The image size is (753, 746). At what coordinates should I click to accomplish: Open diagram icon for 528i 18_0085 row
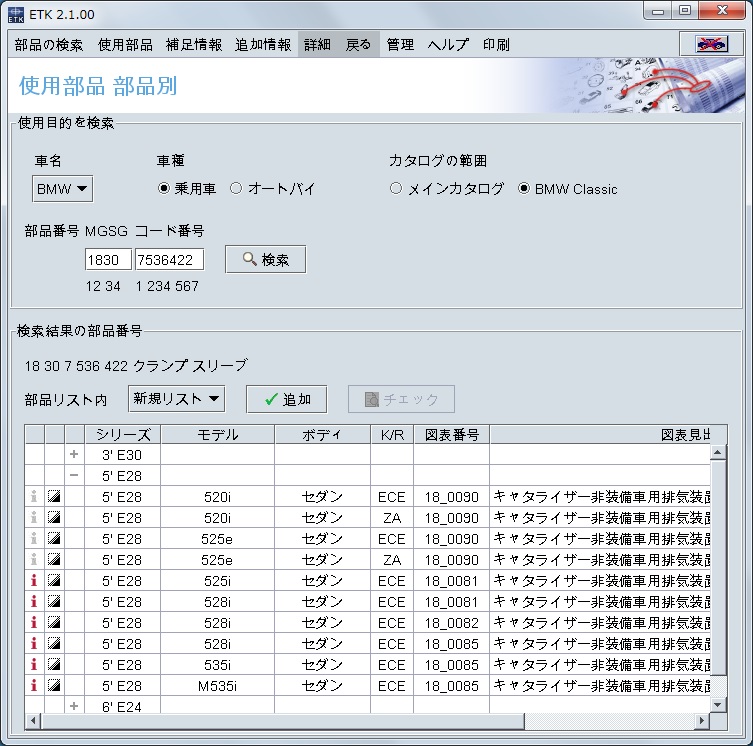(x=54, y=643)
